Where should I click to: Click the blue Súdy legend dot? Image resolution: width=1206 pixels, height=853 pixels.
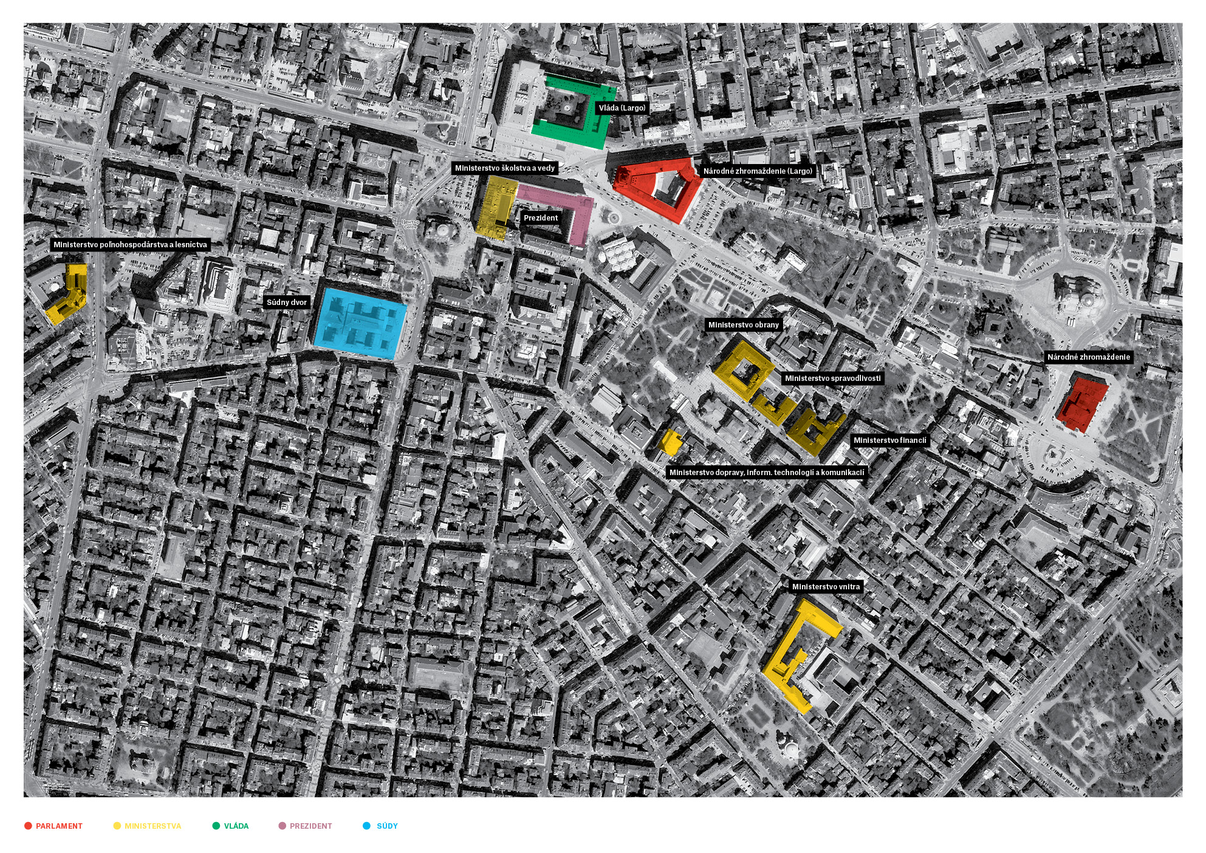[367, 826]
